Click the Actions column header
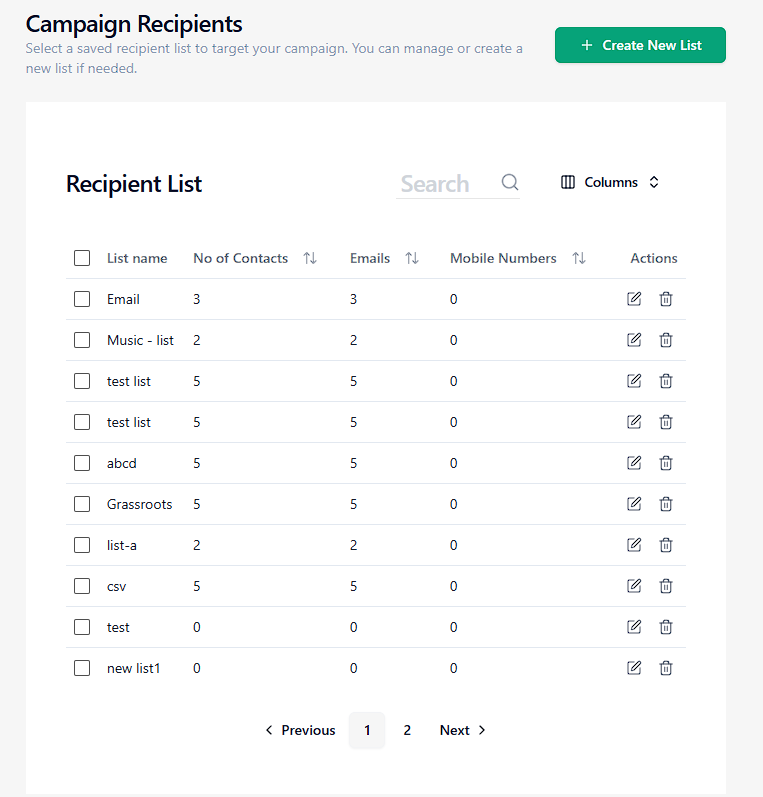Screen dimensions: 763x797 (654, 258)
